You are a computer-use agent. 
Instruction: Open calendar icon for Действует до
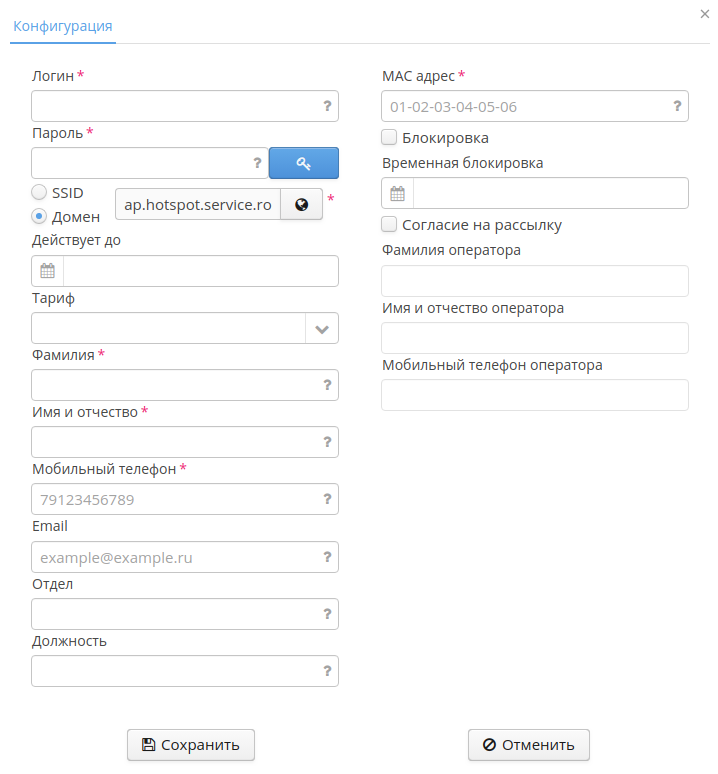(x=47, y=271)
